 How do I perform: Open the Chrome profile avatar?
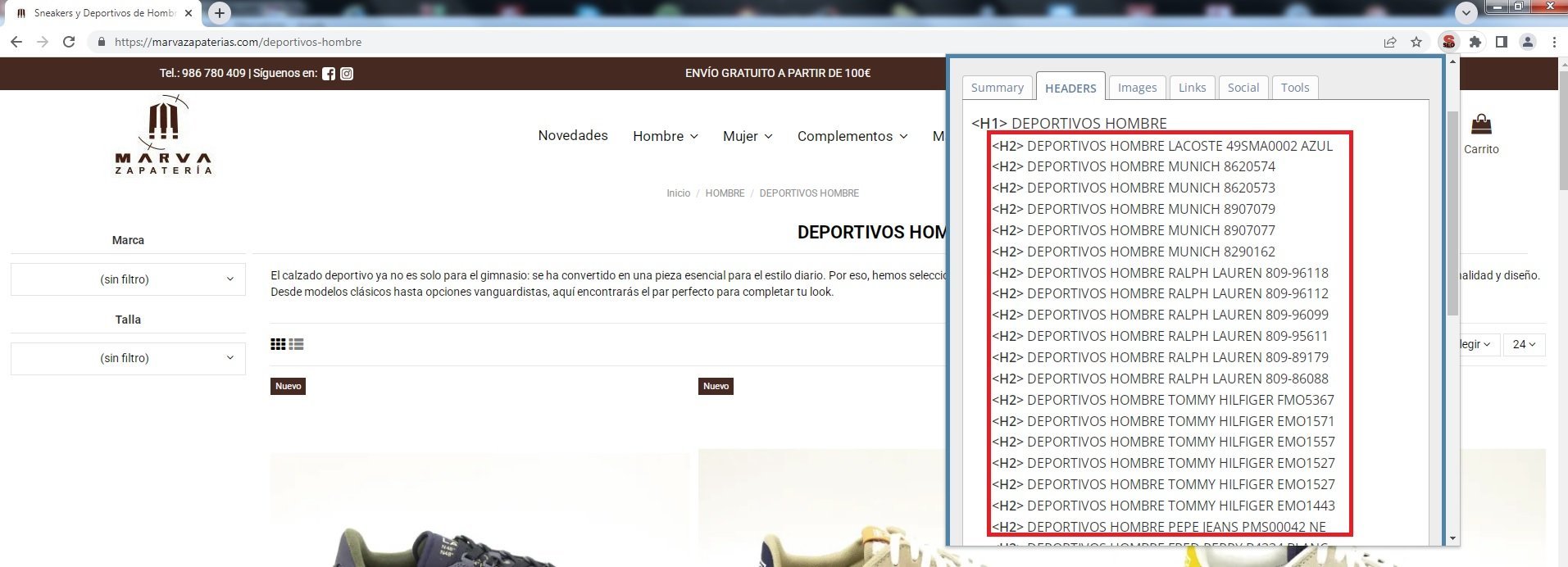click(x=1528, y=42)
